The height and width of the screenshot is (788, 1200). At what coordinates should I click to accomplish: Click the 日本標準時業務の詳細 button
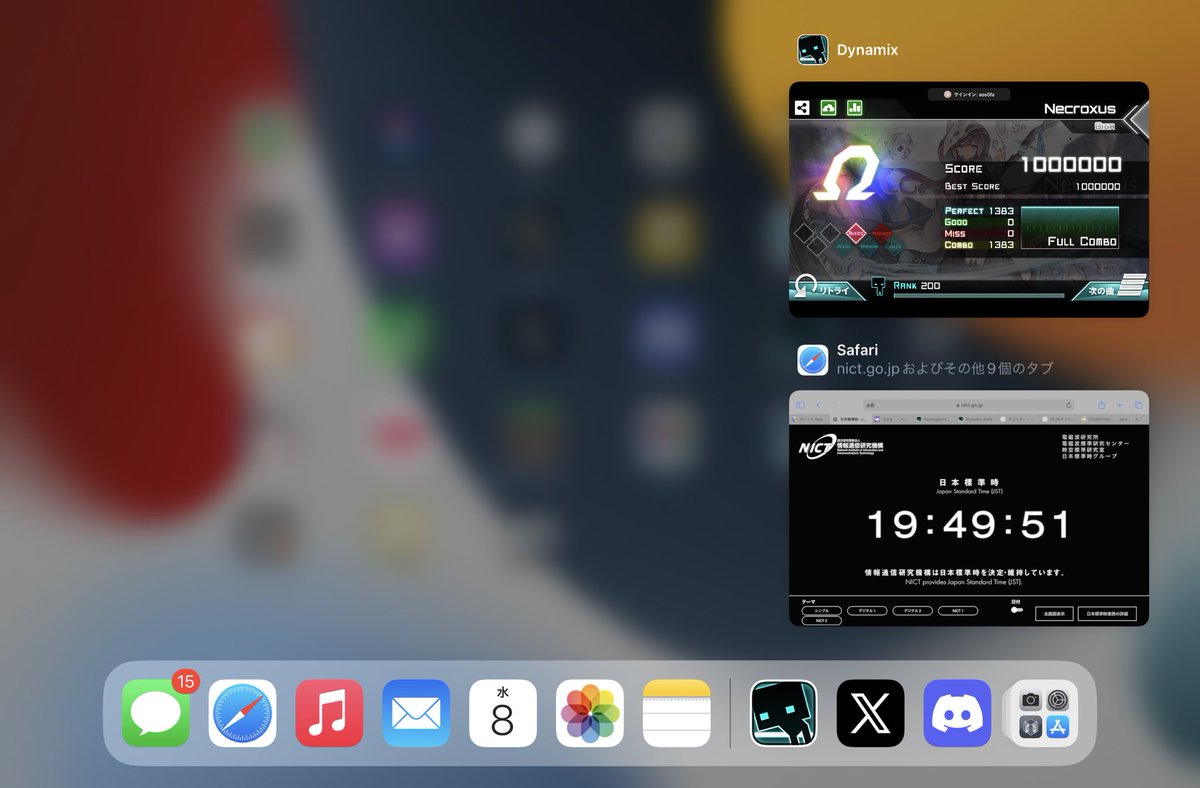click(1109, 614)
